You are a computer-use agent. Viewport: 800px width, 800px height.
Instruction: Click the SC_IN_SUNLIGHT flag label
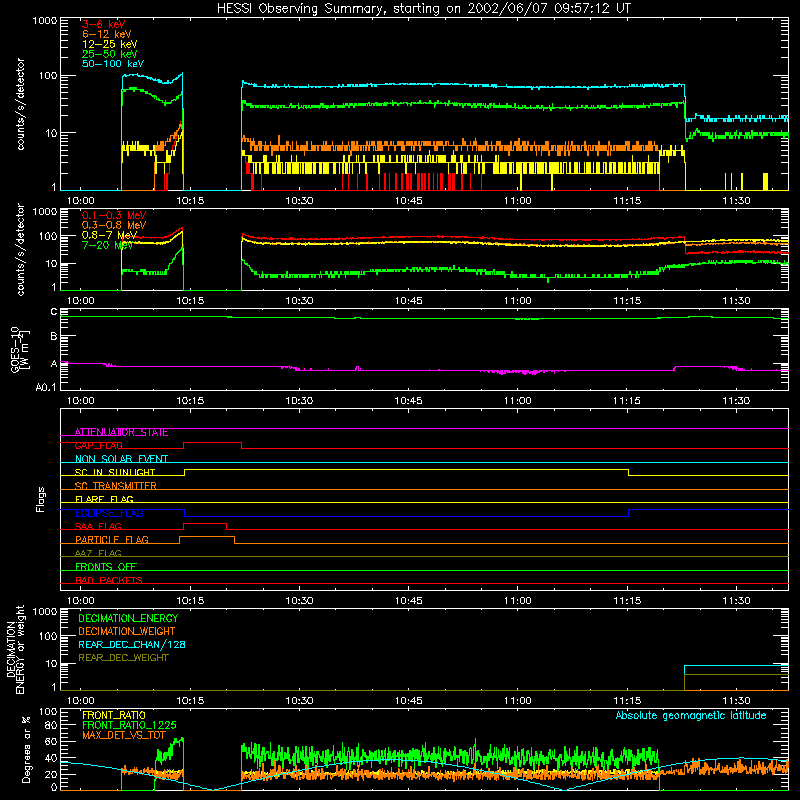coord(115,472)
